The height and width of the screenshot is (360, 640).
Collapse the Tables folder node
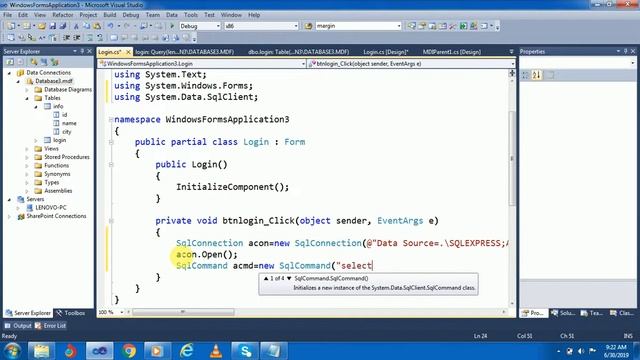[x=27, y=98]
